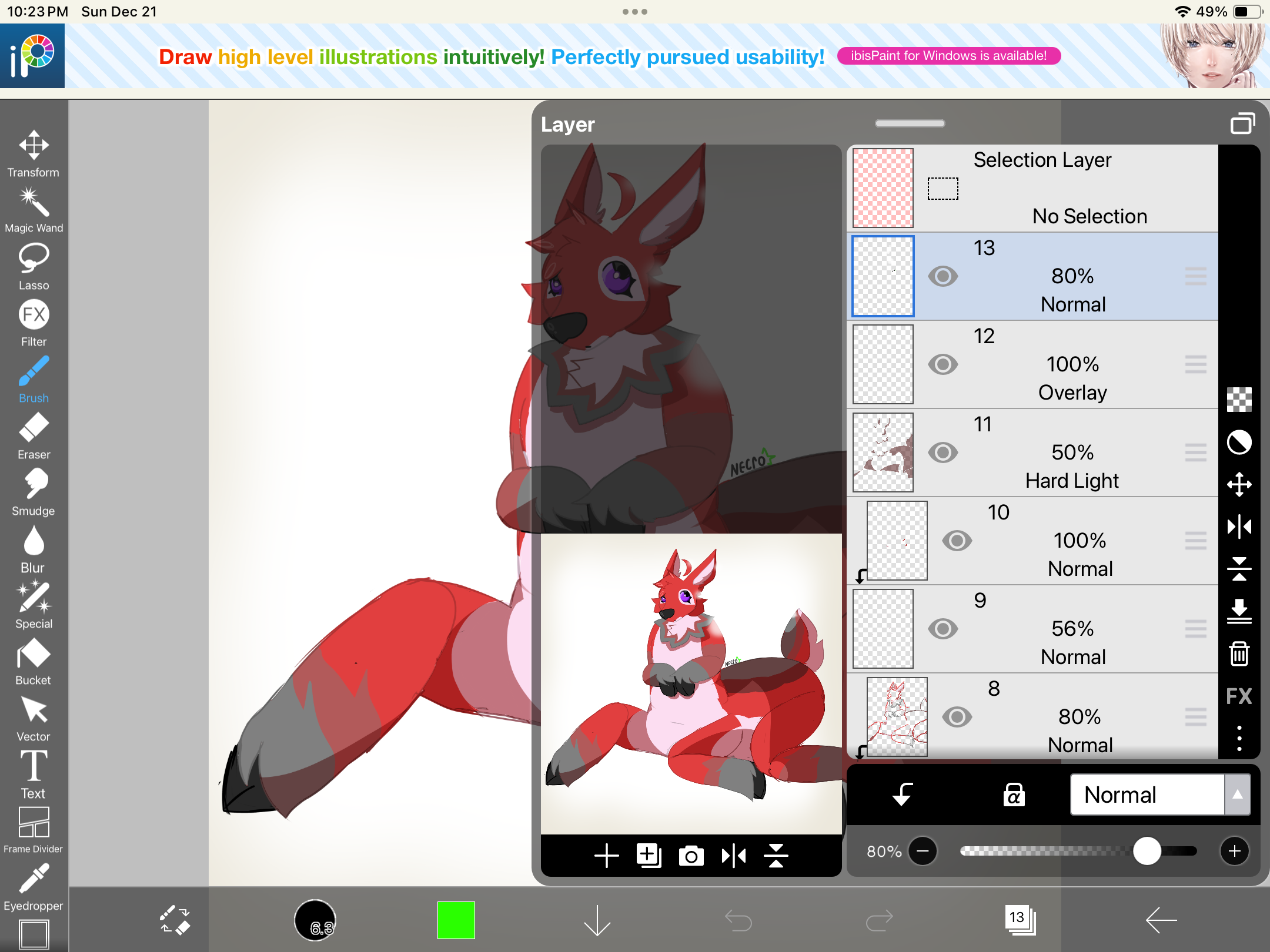Tap the duplicate layer icon
This screenshot has width=1270, height=952.
(649, 856)
